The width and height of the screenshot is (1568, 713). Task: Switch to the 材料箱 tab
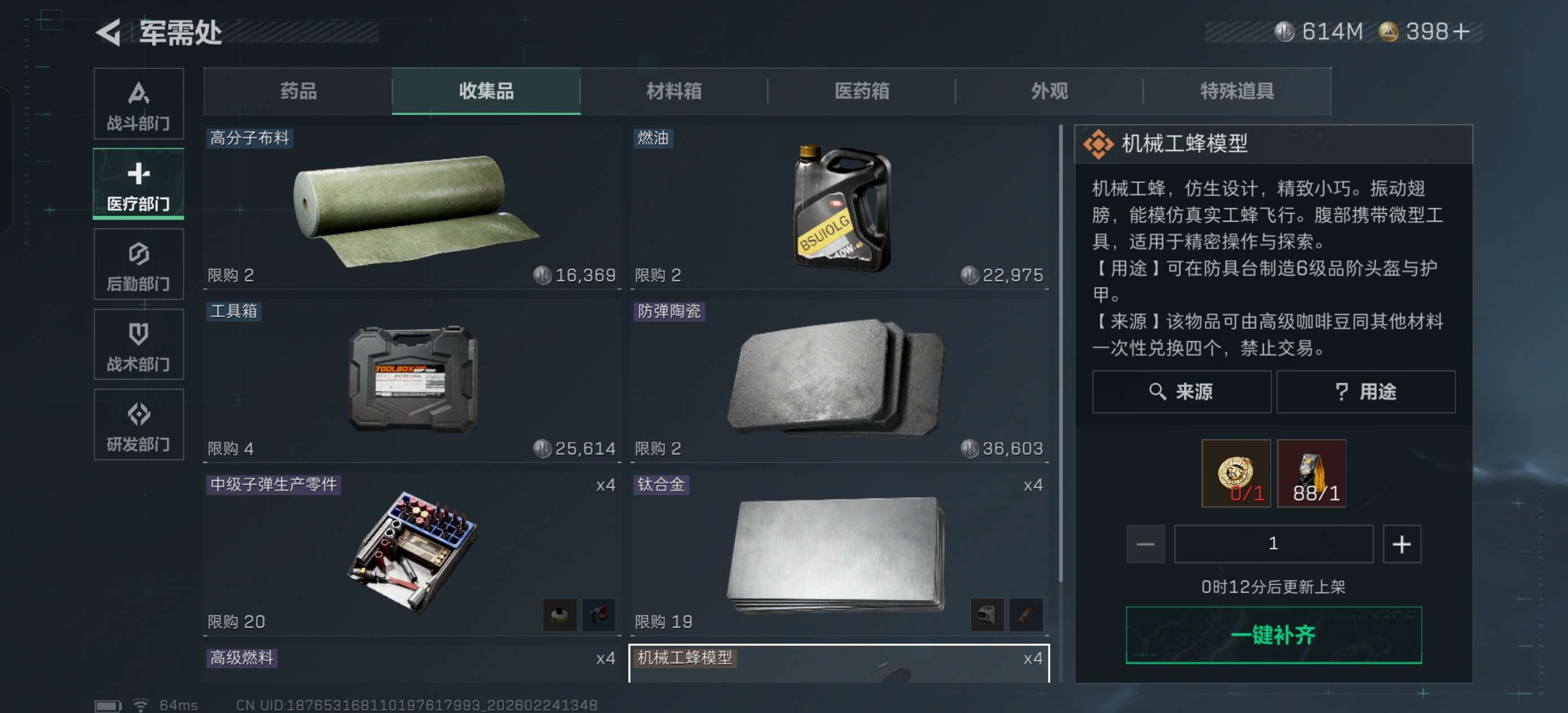pos(674,91)
